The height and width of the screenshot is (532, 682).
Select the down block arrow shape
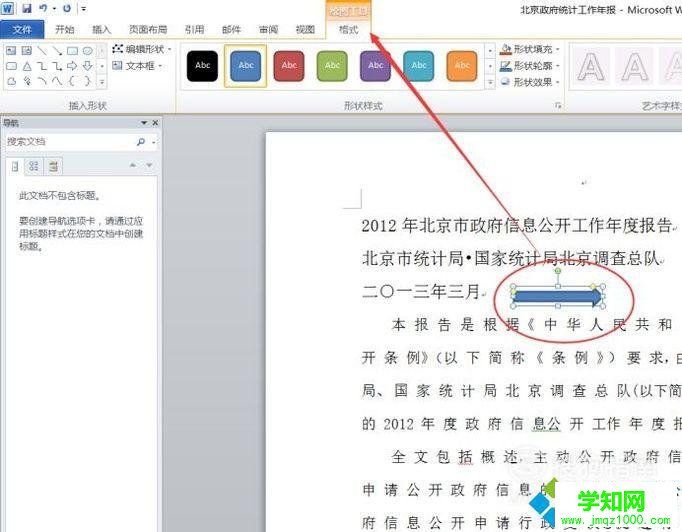pyautogui.click(x=87, y=66)
